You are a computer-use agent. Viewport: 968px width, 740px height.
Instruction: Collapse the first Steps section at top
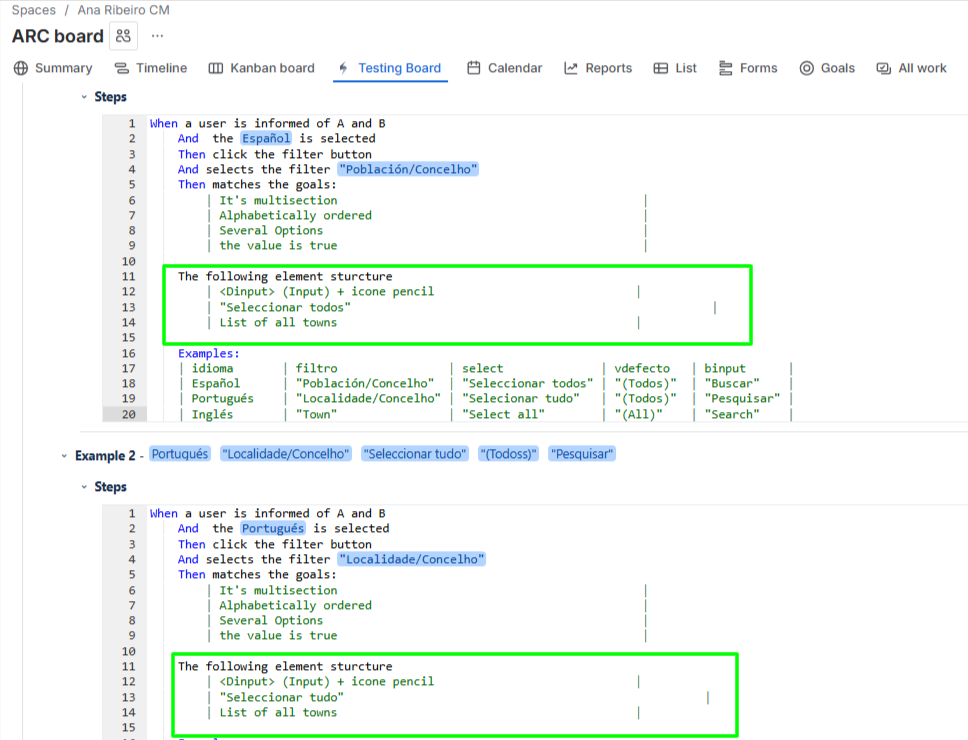[84, 97]
